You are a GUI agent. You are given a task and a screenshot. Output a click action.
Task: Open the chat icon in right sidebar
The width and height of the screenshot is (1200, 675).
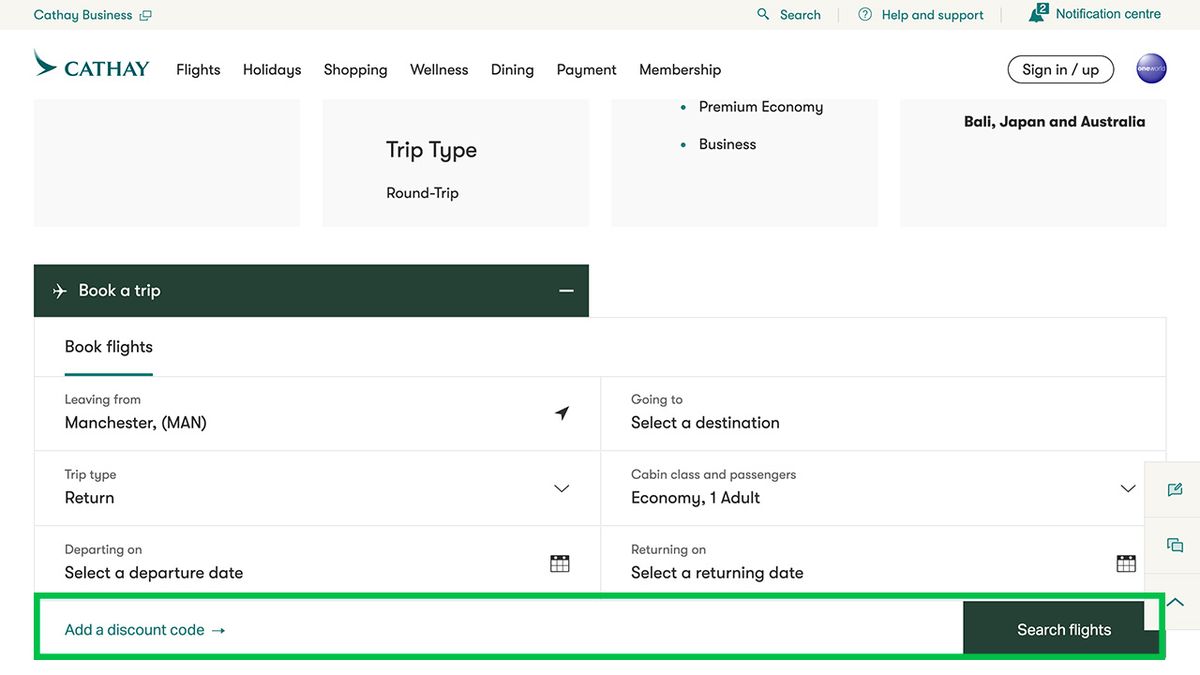click(x=1175, y=544)
